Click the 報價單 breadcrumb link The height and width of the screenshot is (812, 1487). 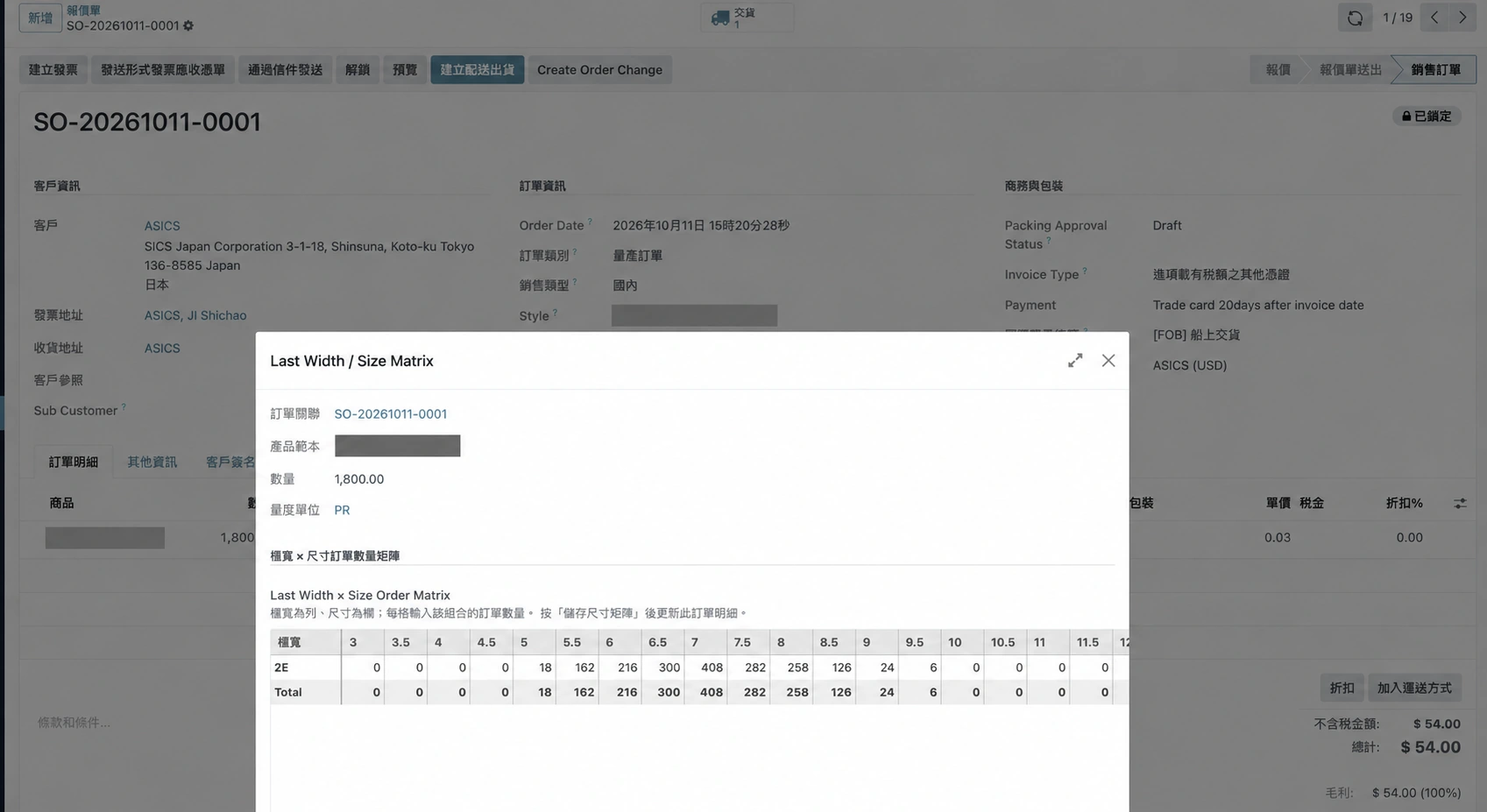pyautogui.click(x=83, y=11)
